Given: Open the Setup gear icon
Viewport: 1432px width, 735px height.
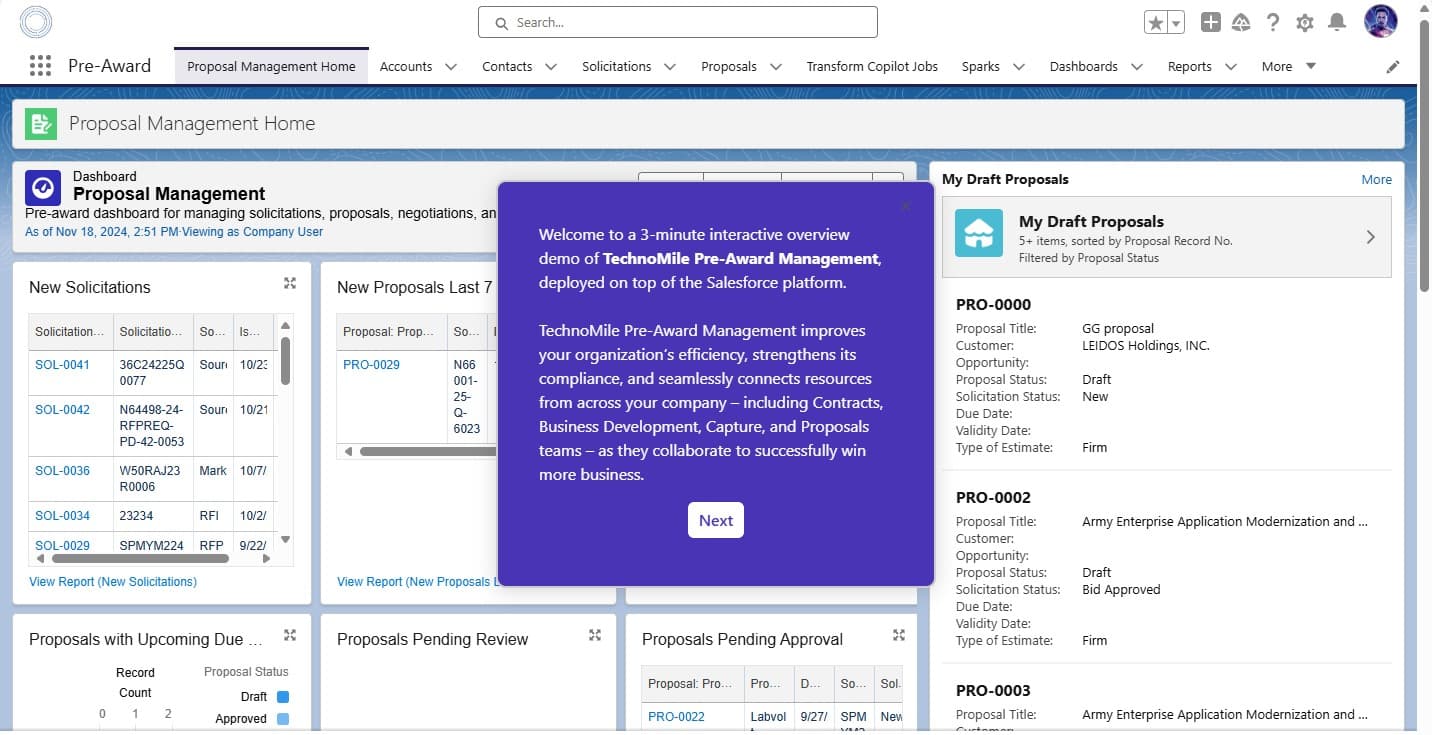Looking at the screenshot, I should tap(1304, 23).
